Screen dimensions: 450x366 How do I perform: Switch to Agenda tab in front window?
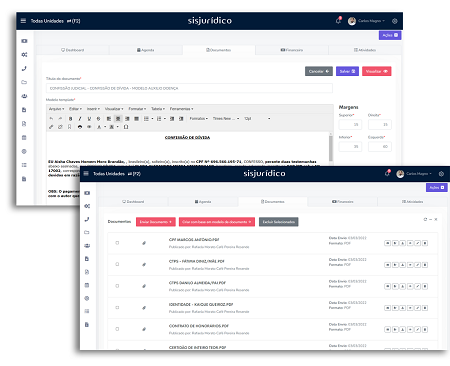point(203,202)
